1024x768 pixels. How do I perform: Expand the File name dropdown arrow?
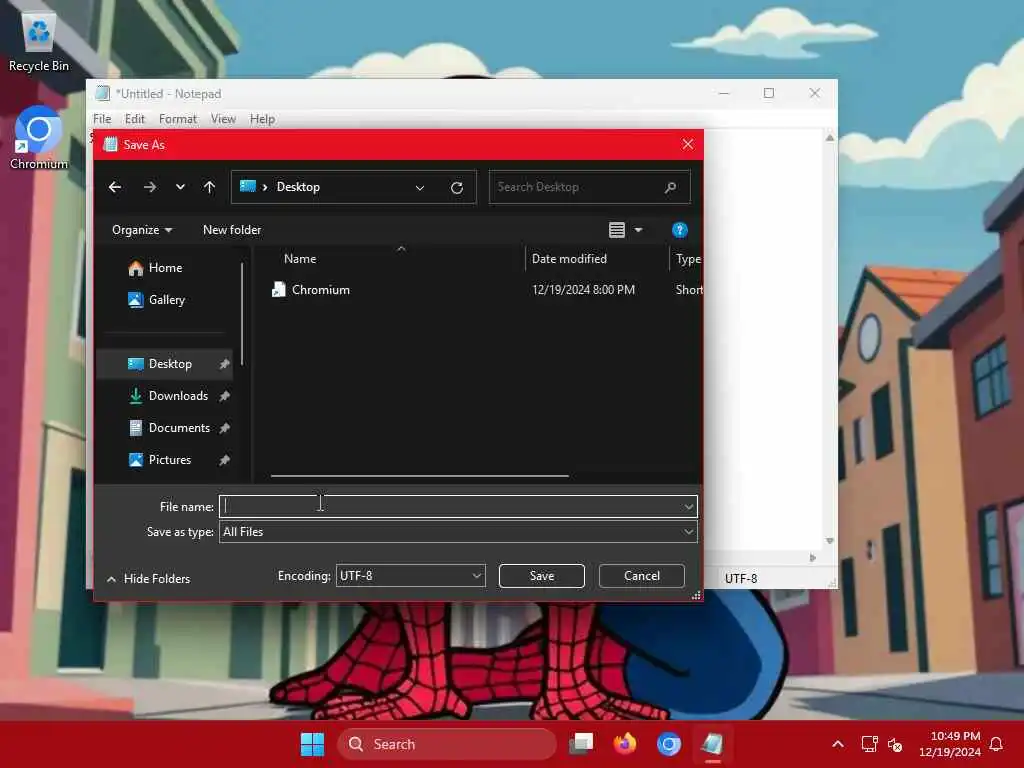coord(688,506)
